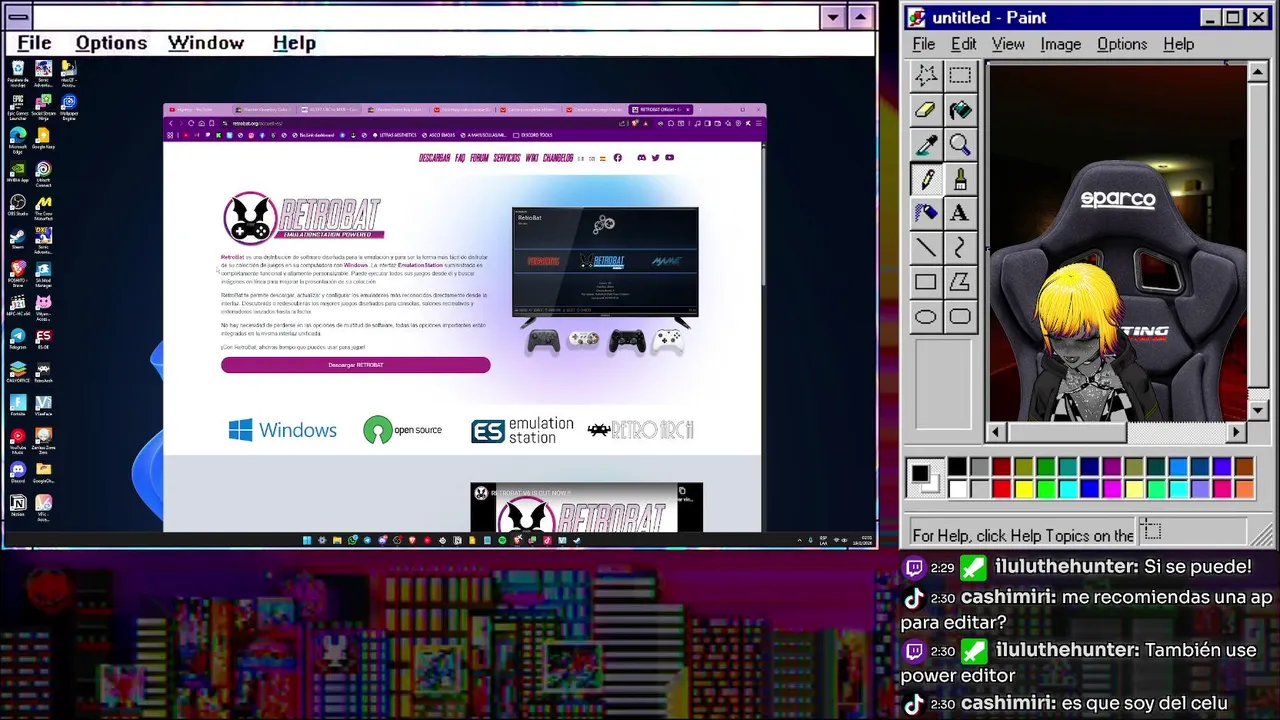Viewport: 1280px width, 720px height.
Task: Open the CHANGELOG link in site navigation
Action: (558, 157)
